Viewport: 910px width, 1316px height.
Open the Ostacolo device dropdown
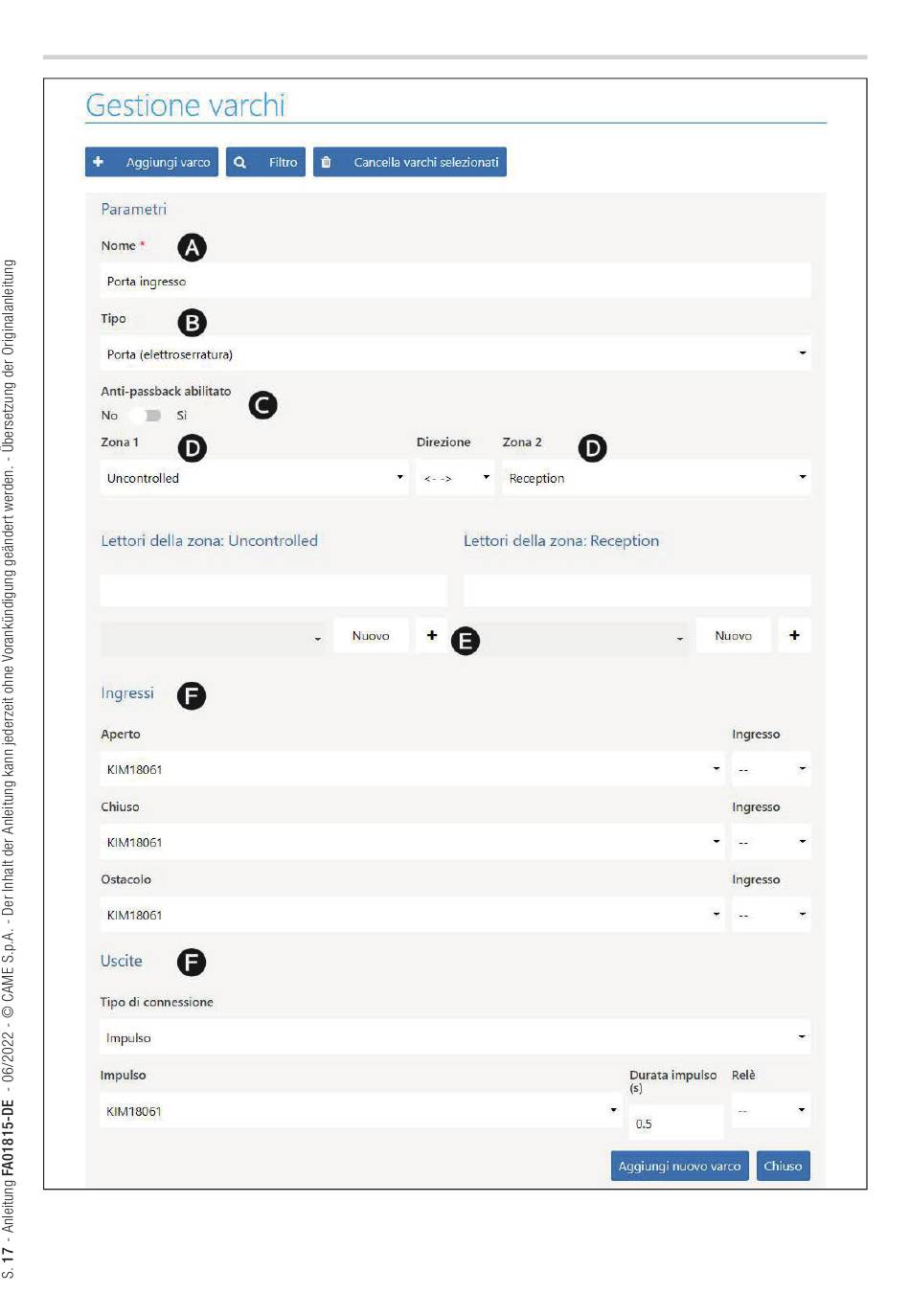pyautogui.click(x=412, y=914)
